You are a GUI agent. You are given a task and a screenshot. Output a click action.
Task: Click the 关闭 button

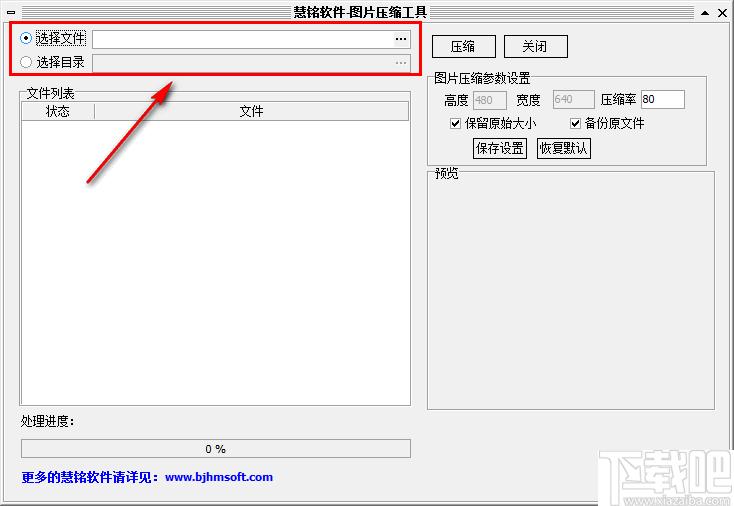[536, 46]
